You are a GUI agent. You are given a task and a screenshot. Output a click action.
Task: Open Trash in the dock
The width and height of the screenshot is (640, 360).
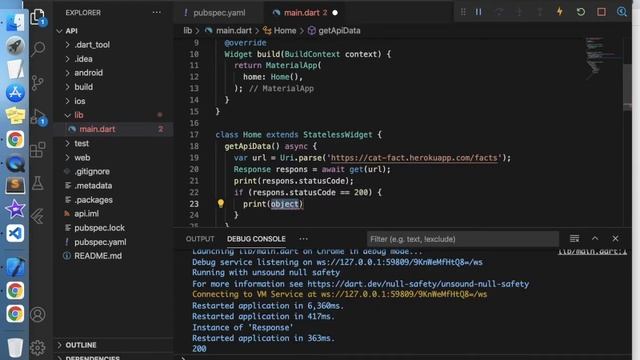(15, 347)
